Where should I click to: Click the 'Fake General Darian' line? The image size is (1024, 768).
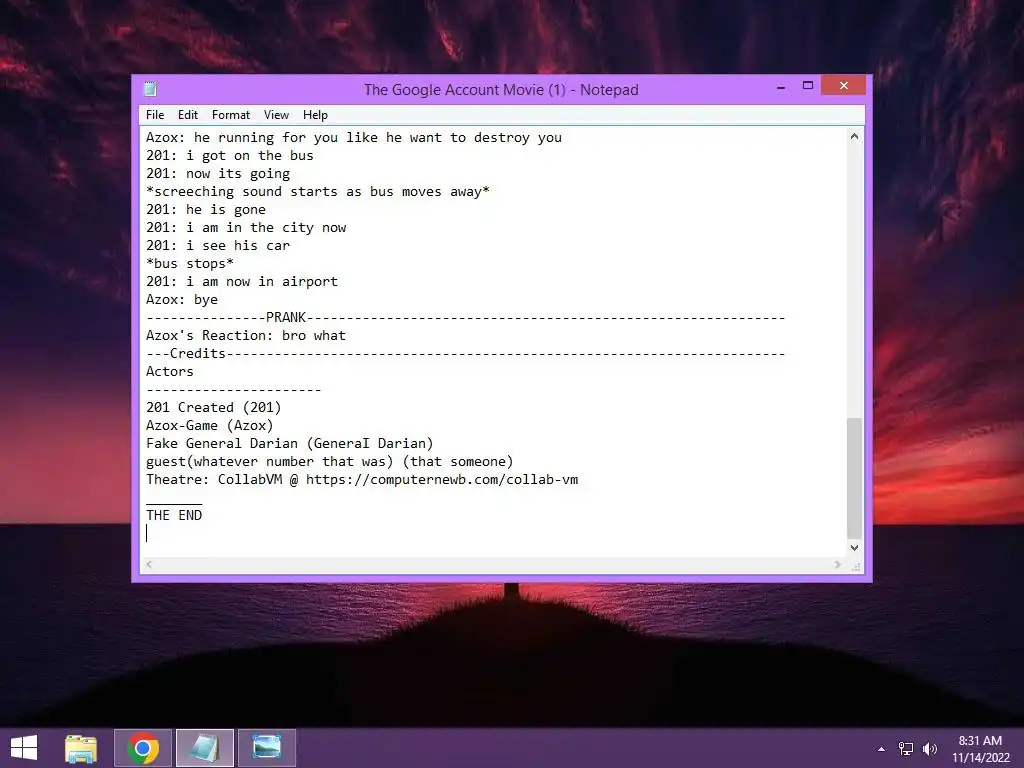point(289,443)
